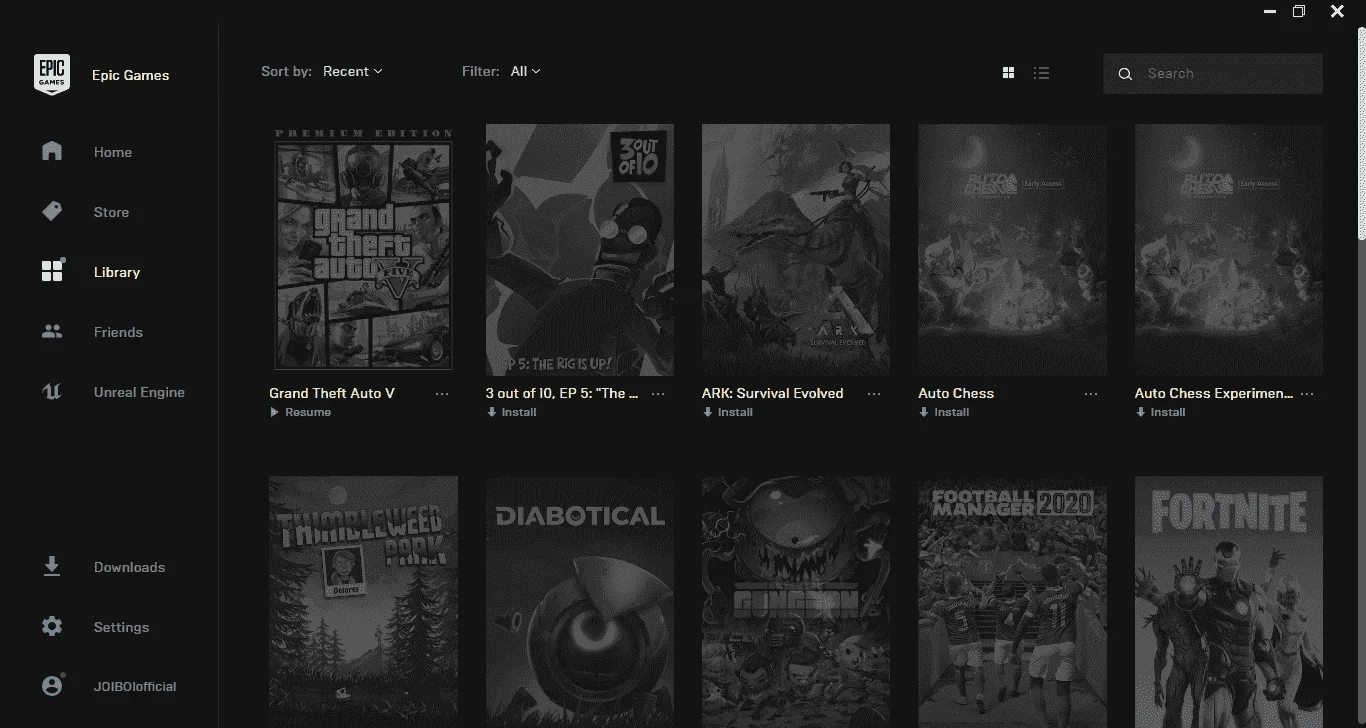Click the install arrow icon under ARK
This screenshot has height=728, width=1366.
click(x=707, y=412)
